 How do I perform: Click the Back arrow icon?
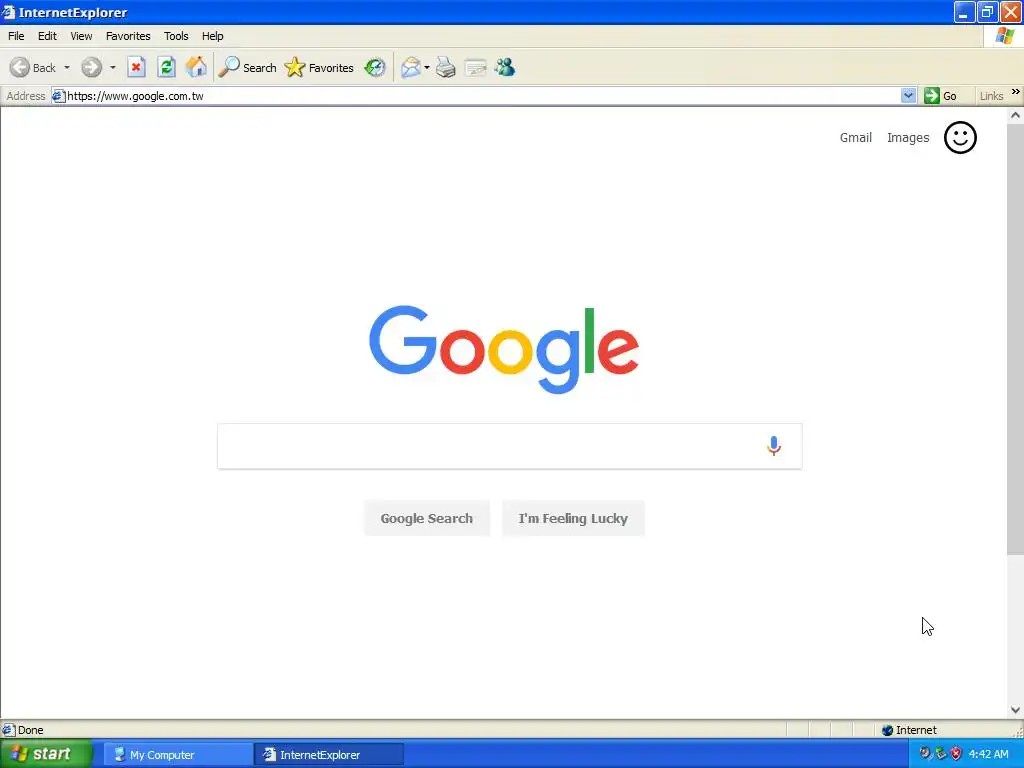(x=20, y=67)
